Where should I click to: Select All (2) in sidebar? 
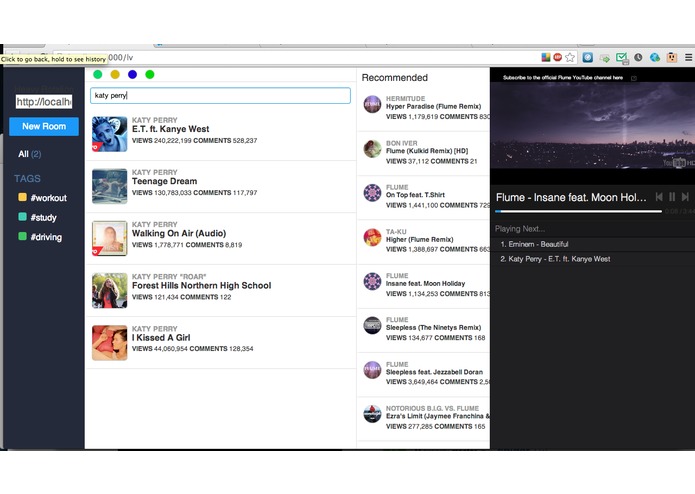[30, 154]
